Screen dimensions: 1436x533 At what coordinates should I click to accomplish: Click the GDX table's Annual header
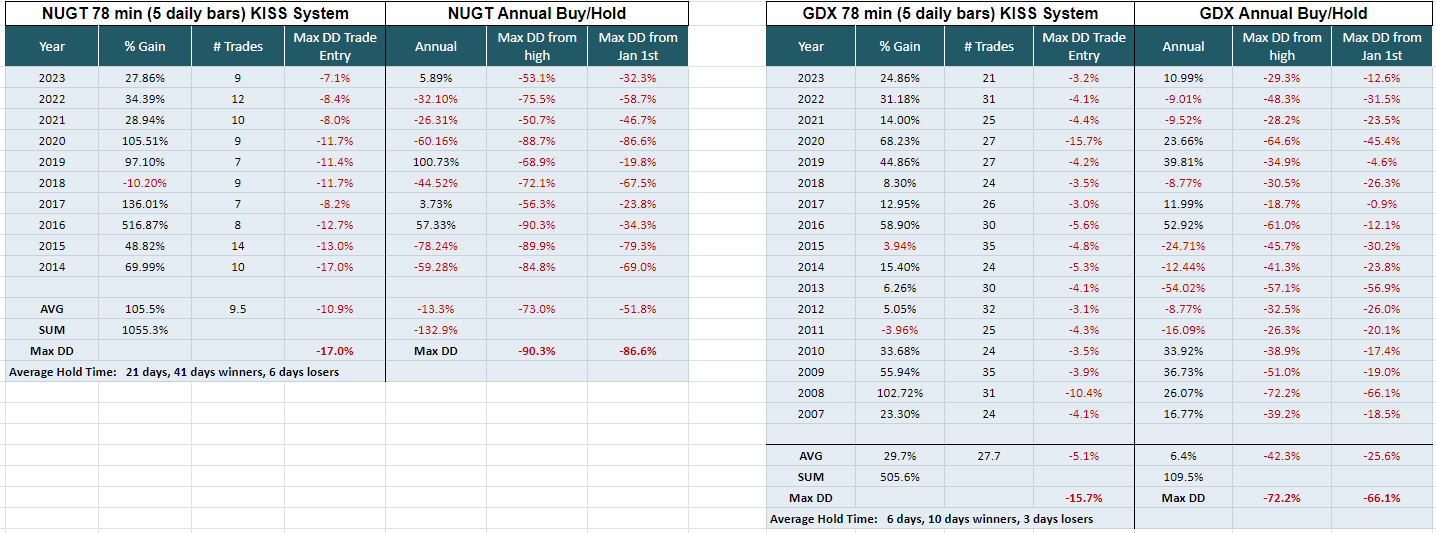coord(1183,46)
